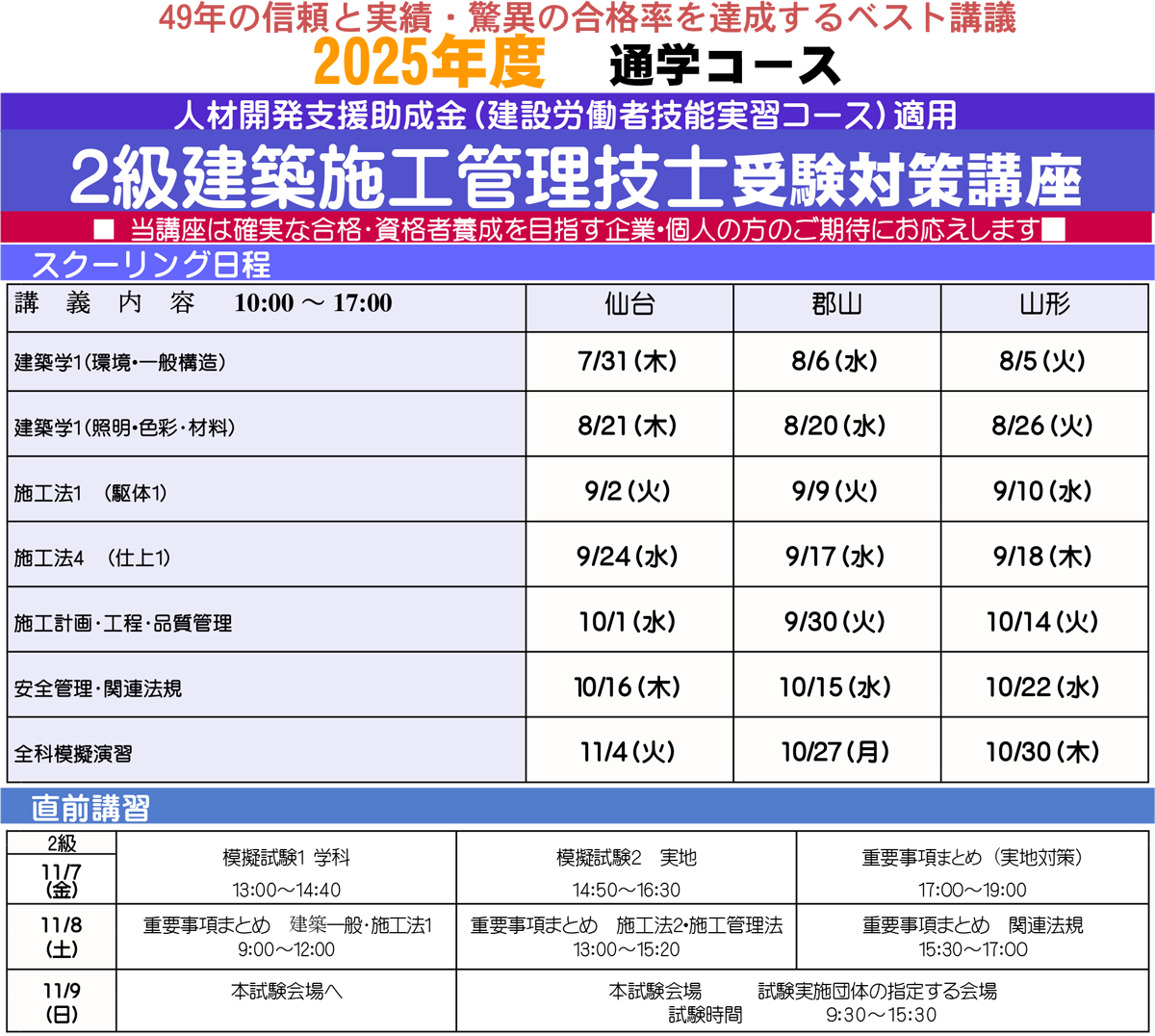
Task: Select the 10/22(水) date cell
Action: point(1044,686)
